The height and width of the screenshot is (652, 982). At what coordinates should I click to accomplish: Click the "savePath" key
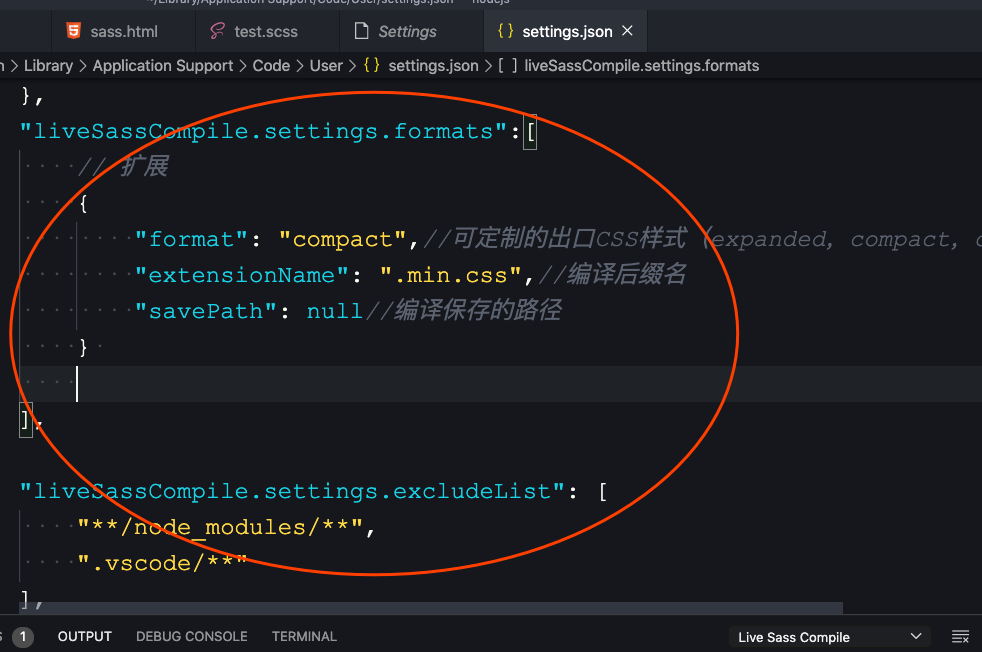point(206,311)
